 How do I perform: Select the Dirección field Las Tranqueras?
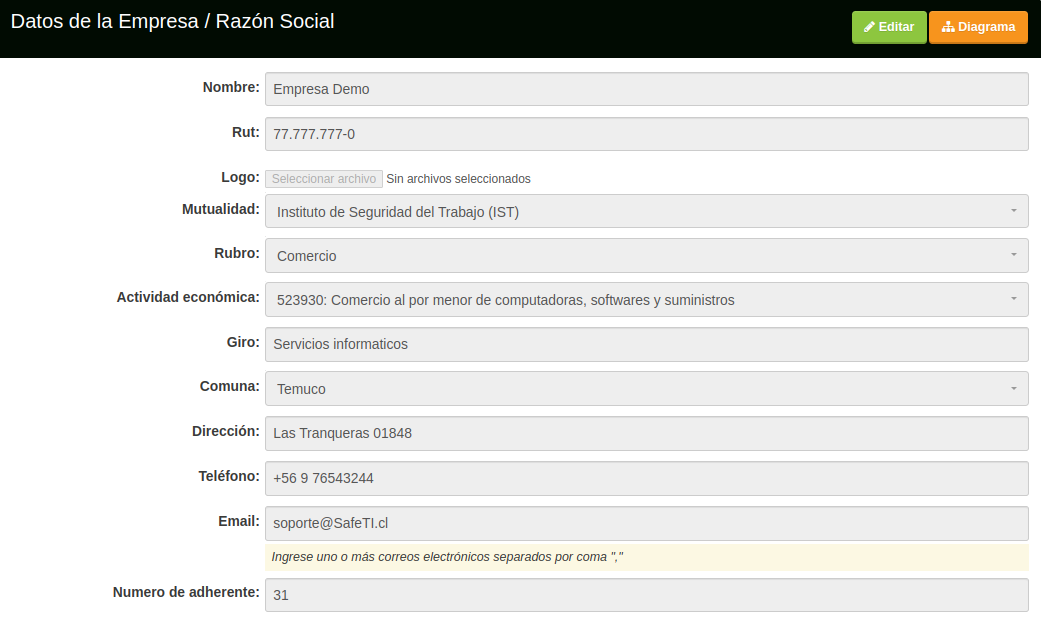click(x=647, y=433)
